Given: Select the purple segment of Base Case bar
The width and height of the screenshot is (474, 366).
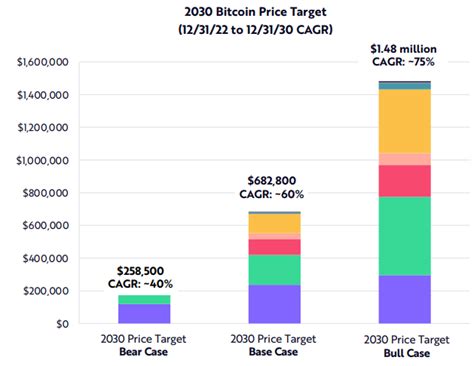Looking at the screenshot, I should [x=274, y=304].
